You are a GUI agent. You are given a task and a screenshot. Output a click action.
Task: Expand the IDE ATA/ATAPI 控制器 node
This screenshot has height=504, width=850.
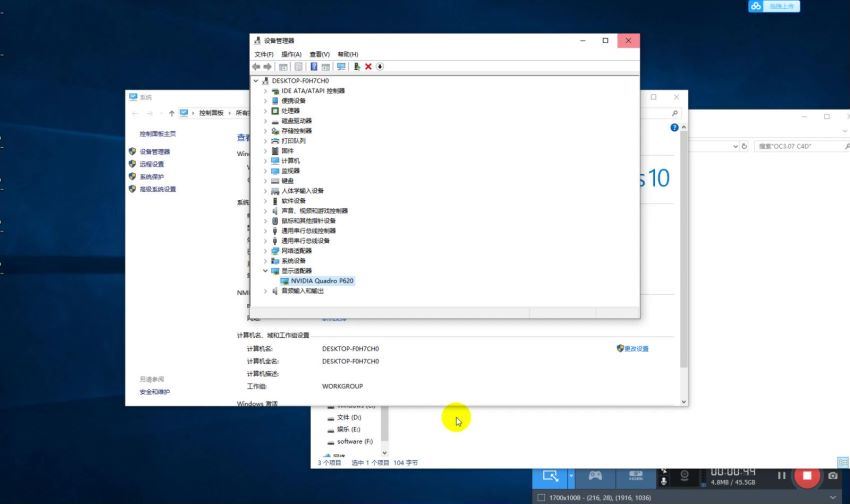pos(266,91)
